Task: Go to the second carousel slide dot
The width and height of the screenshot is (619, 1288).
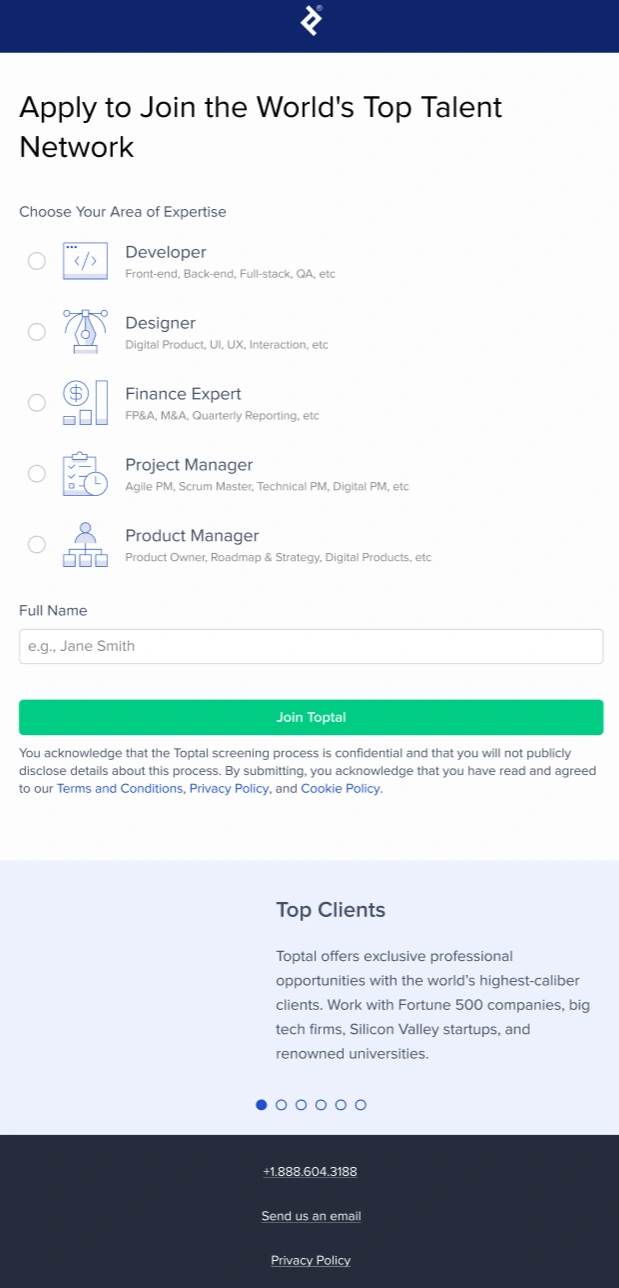Action: (x=281, y=1105)
